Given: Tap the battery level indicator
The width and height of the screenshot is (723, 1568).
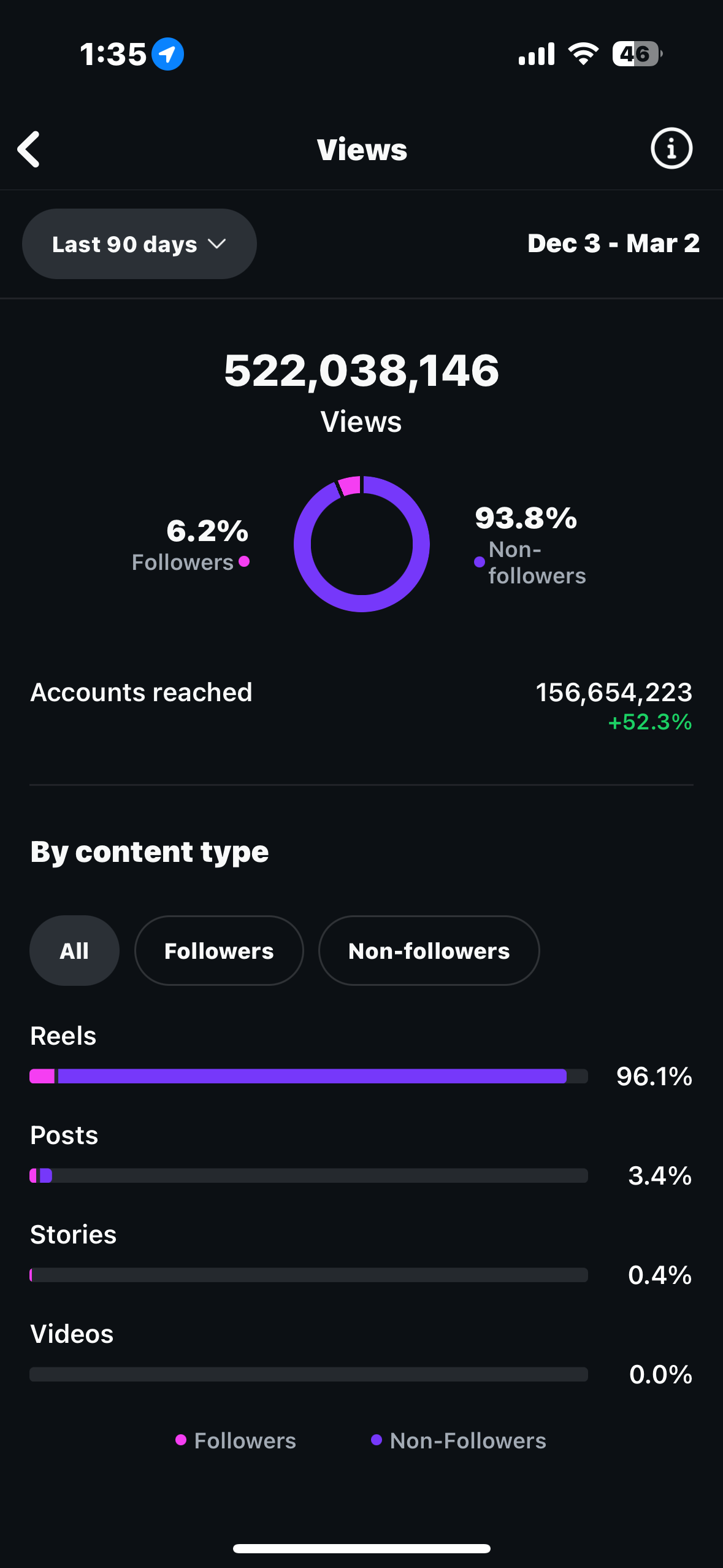Looking at the screenshot, I should tap(637, 54).
